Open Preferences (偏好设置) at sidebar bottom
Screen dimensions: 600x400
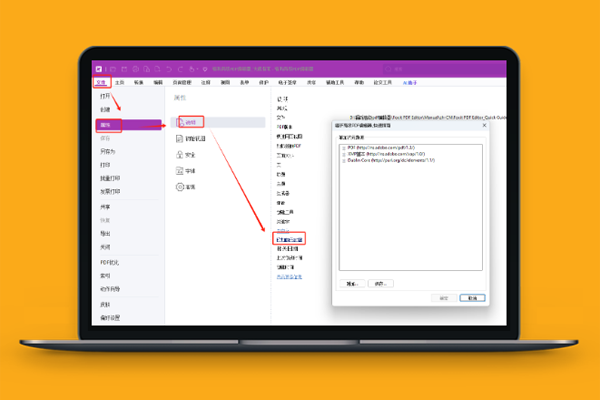click(110, 318)
